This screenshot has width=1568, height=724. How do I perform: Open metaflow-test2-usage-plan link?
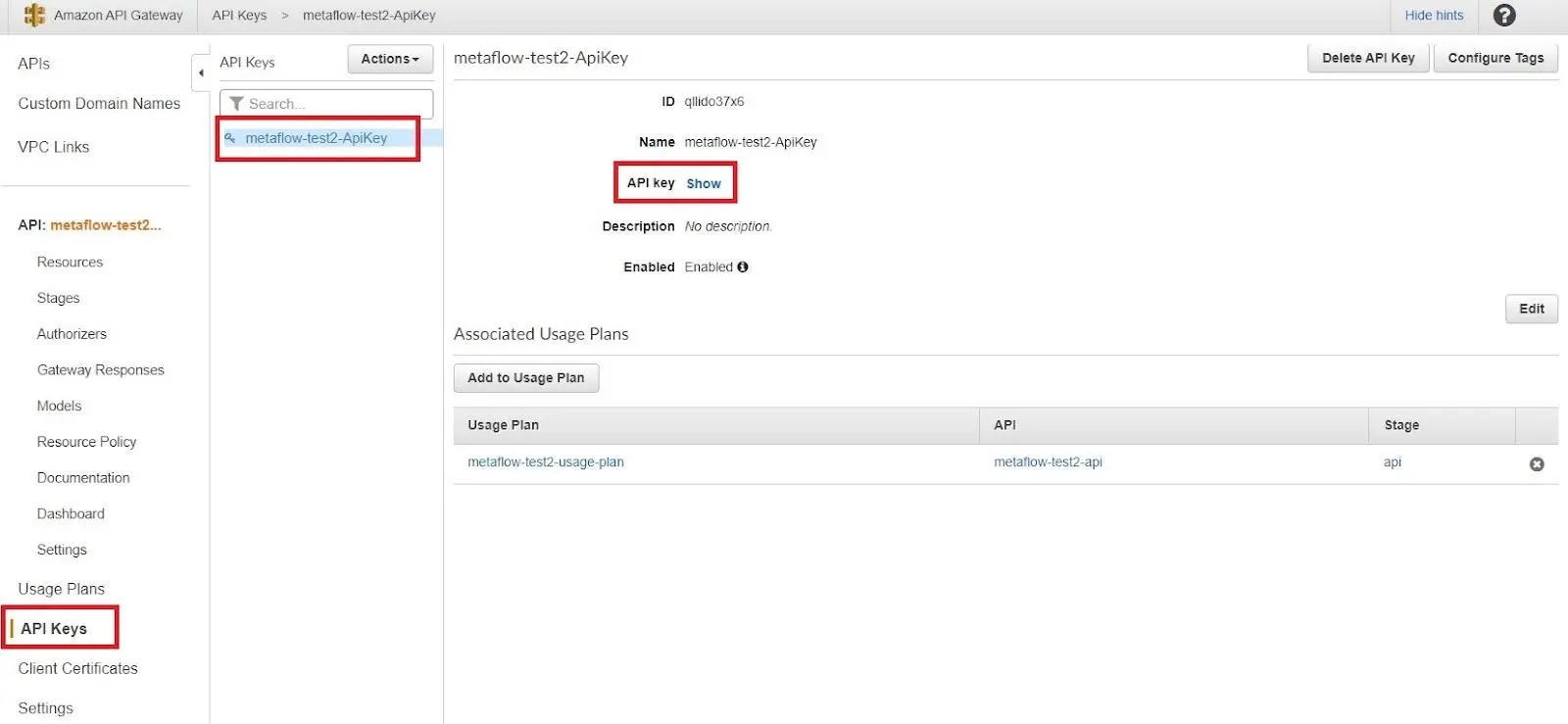coord(546,462)
